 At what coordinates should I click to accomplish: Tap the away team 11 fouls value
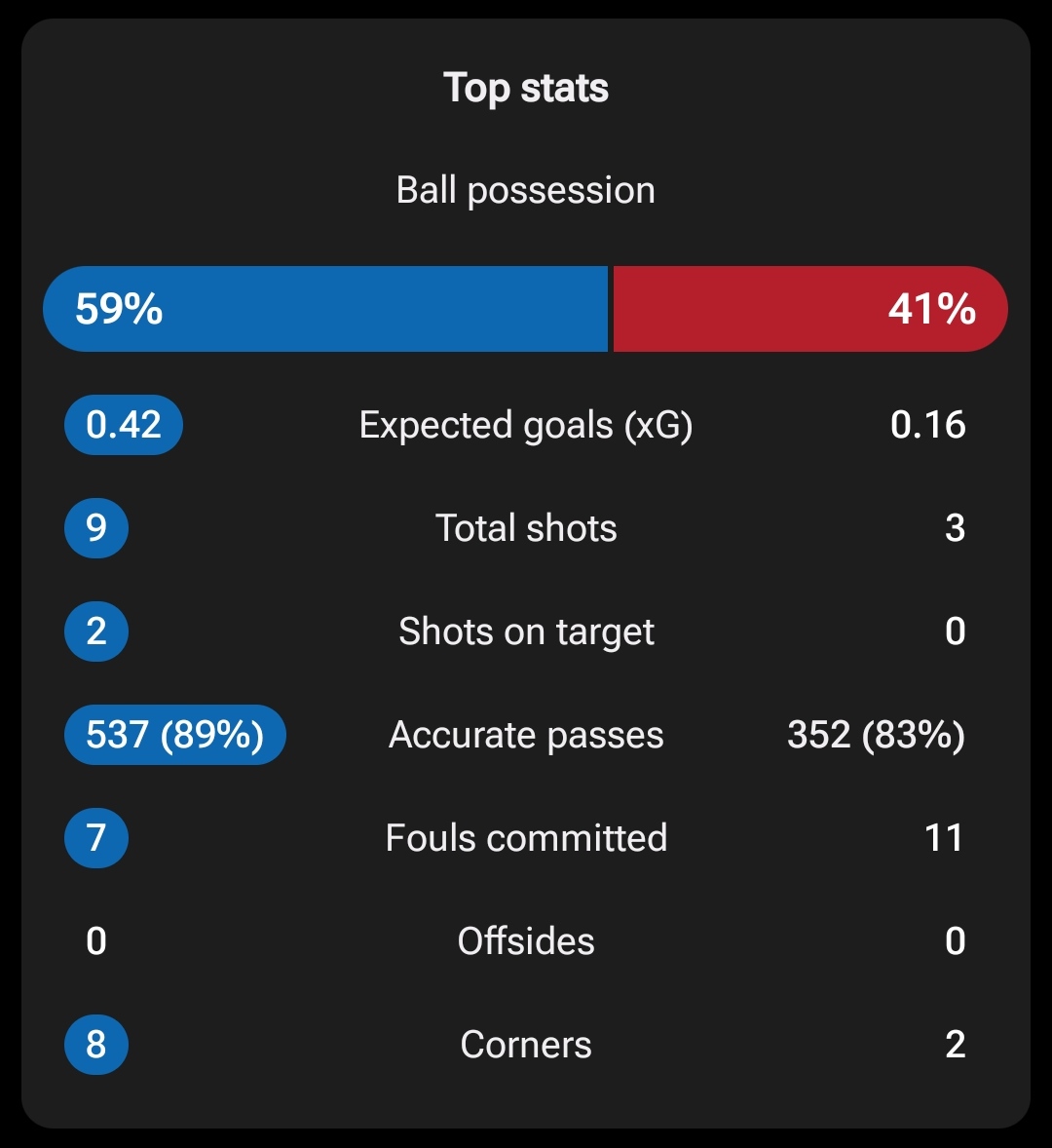(945, 837)
